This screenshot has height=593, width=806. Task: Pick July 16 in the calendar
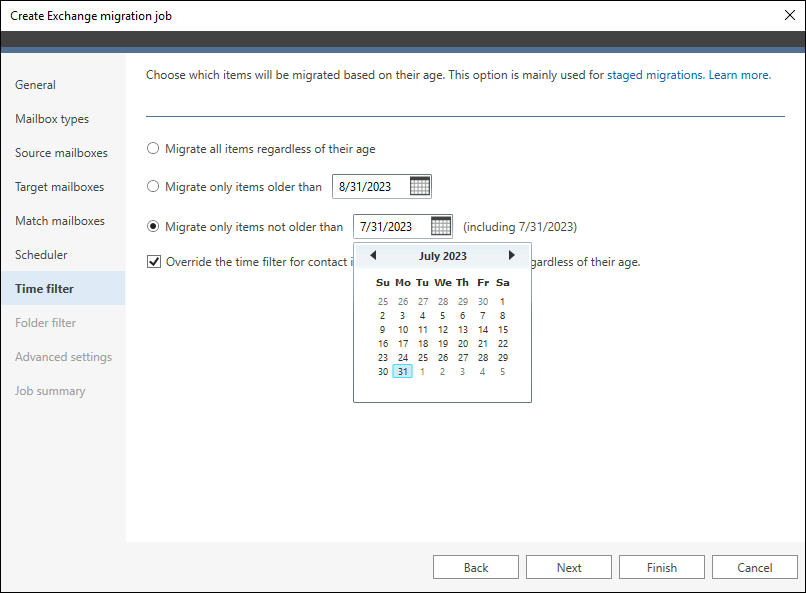click(383, 343)
